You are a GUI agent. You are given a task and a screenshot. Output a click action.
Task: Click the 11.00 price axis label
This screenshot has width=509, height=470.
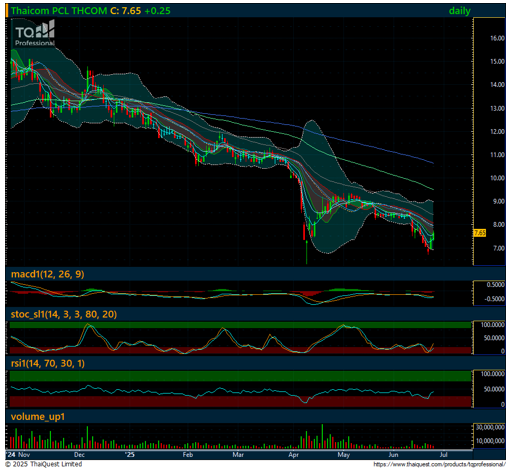tap(497, 155)
